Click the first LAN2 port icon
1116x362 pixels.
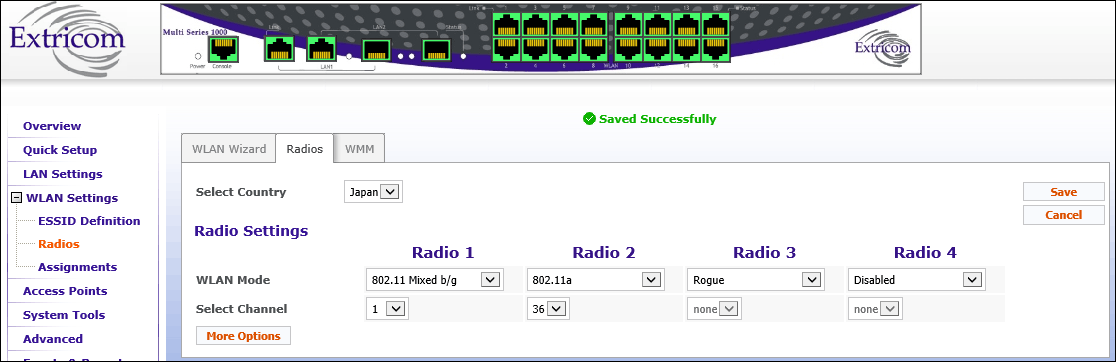click(x=376, y=50)
